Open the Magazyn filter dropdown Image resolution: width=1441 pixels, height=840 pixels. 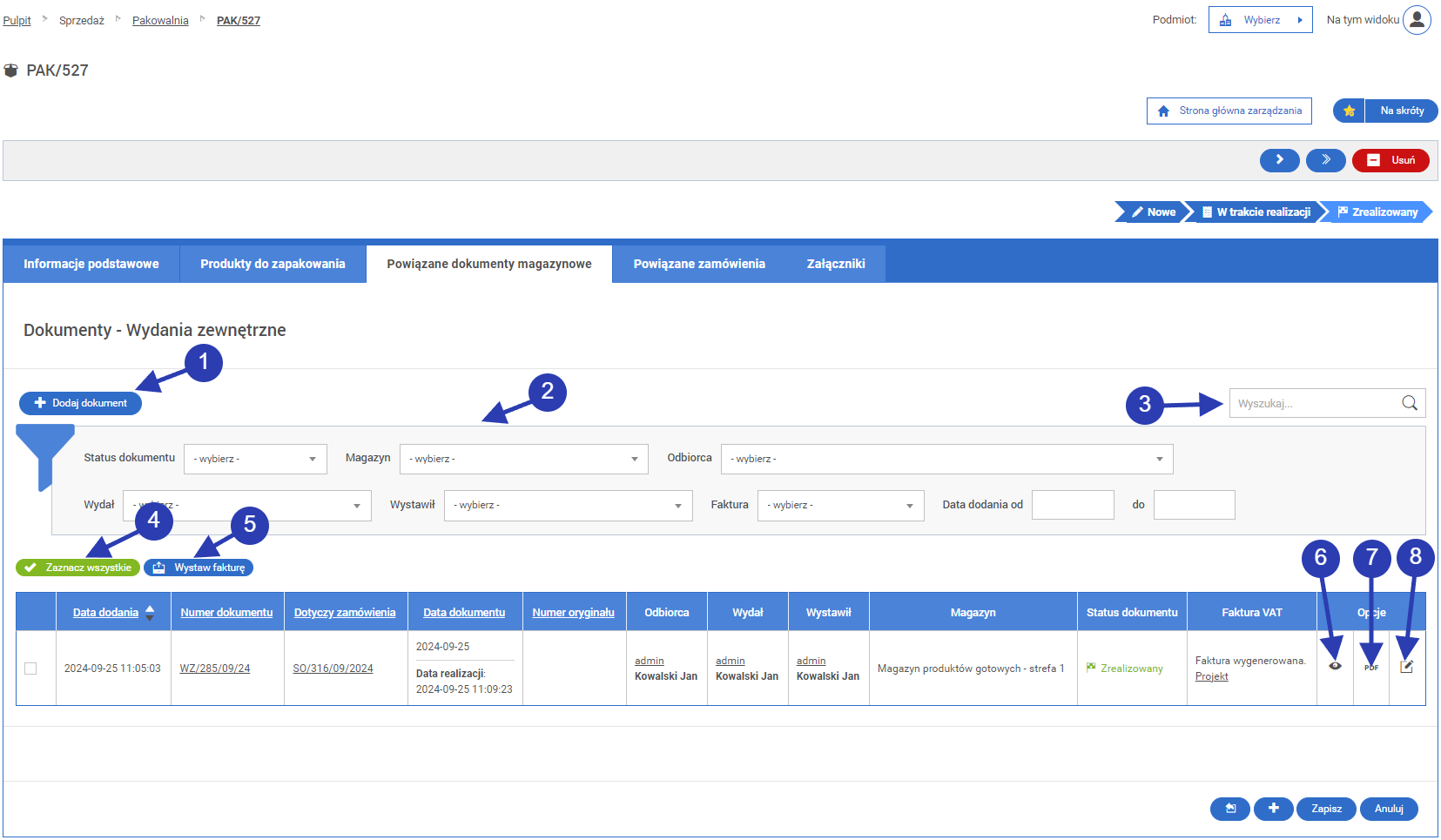[523, 459]
